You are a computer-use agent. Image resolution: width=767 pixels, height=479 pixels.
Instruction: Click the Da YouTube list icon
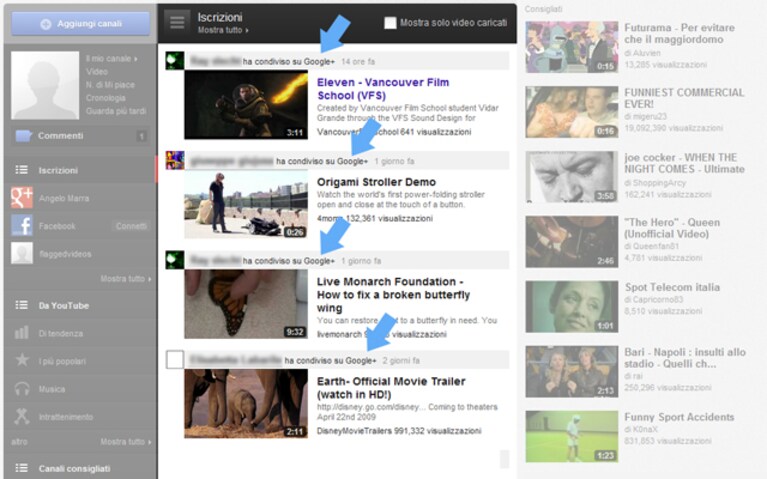coord(22,305)
